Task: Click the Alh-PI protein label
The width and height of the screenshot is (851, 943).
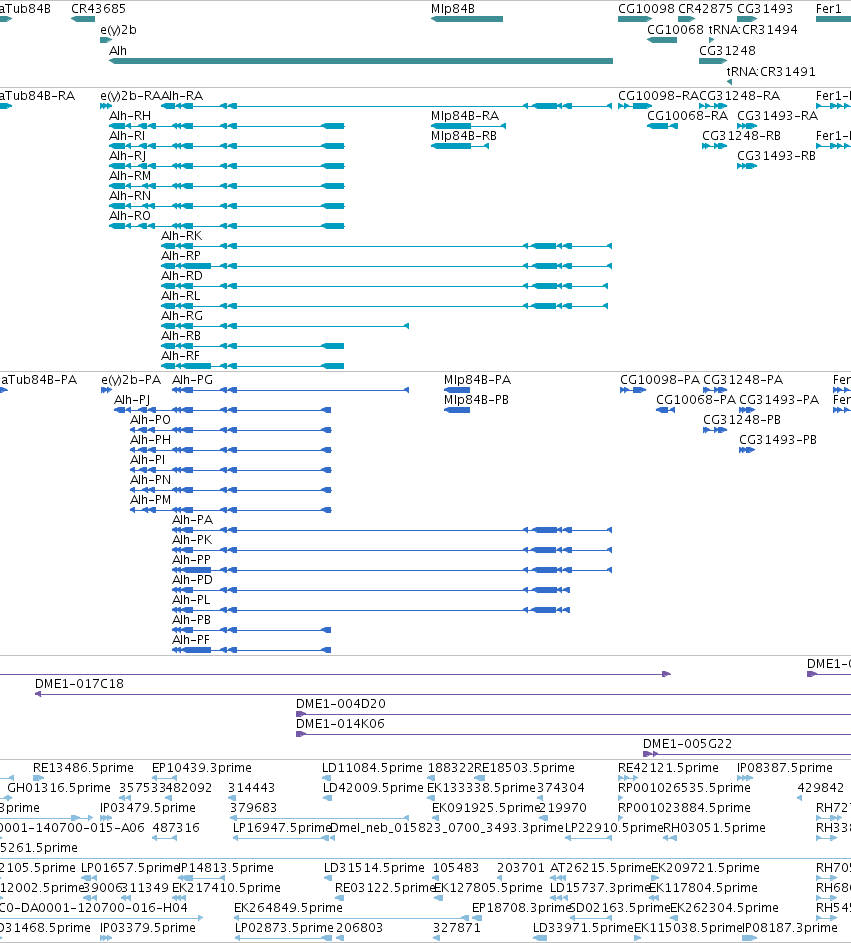Action: (x=147, y=459)
